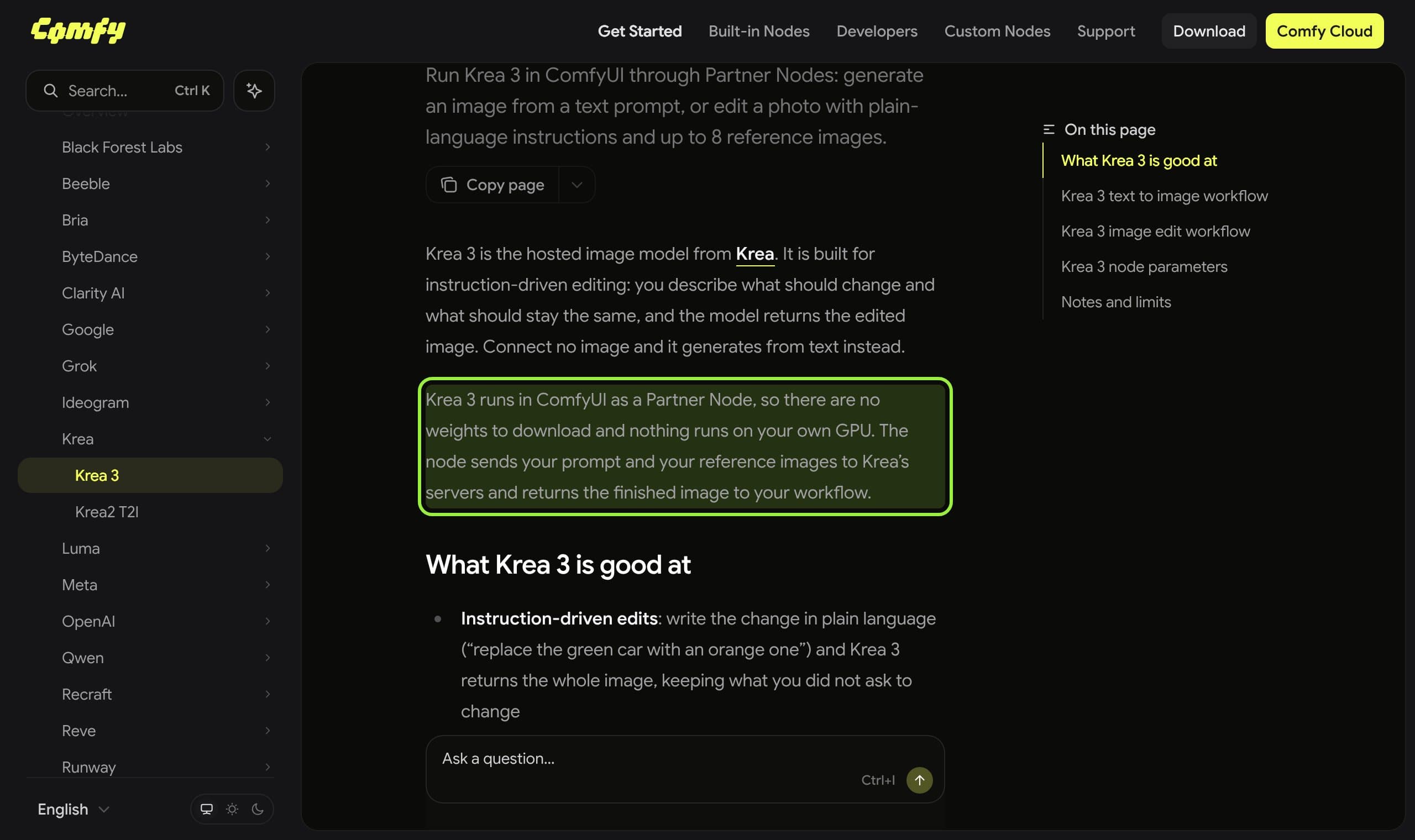Click the Download button
This screenshot has width=1415, height=840.
(1208, 31)
